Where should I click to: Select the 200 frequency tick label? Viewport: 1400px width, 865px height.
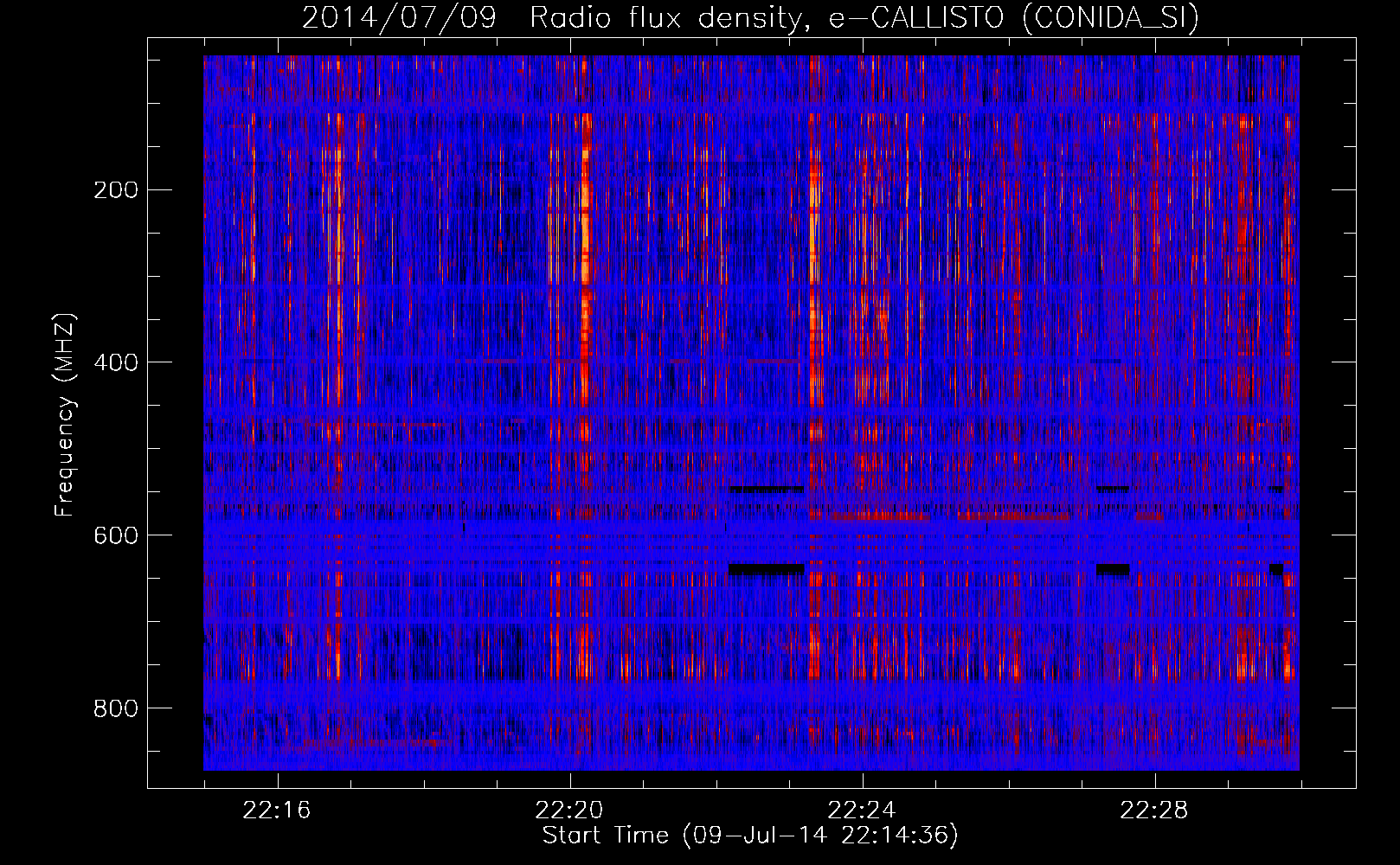(x=116, y=190)
